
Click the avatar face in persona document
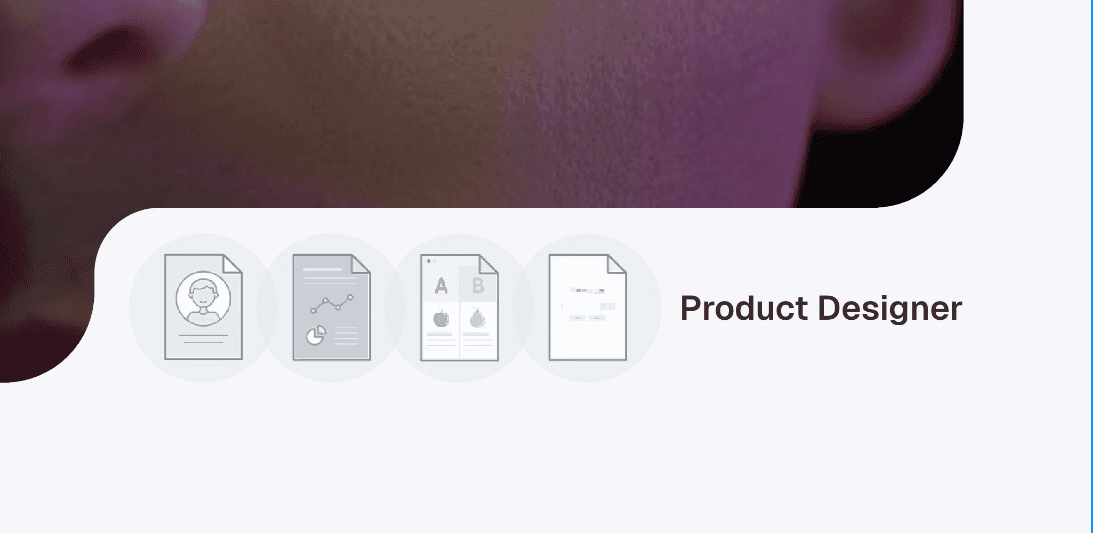[x=204, y=298]
